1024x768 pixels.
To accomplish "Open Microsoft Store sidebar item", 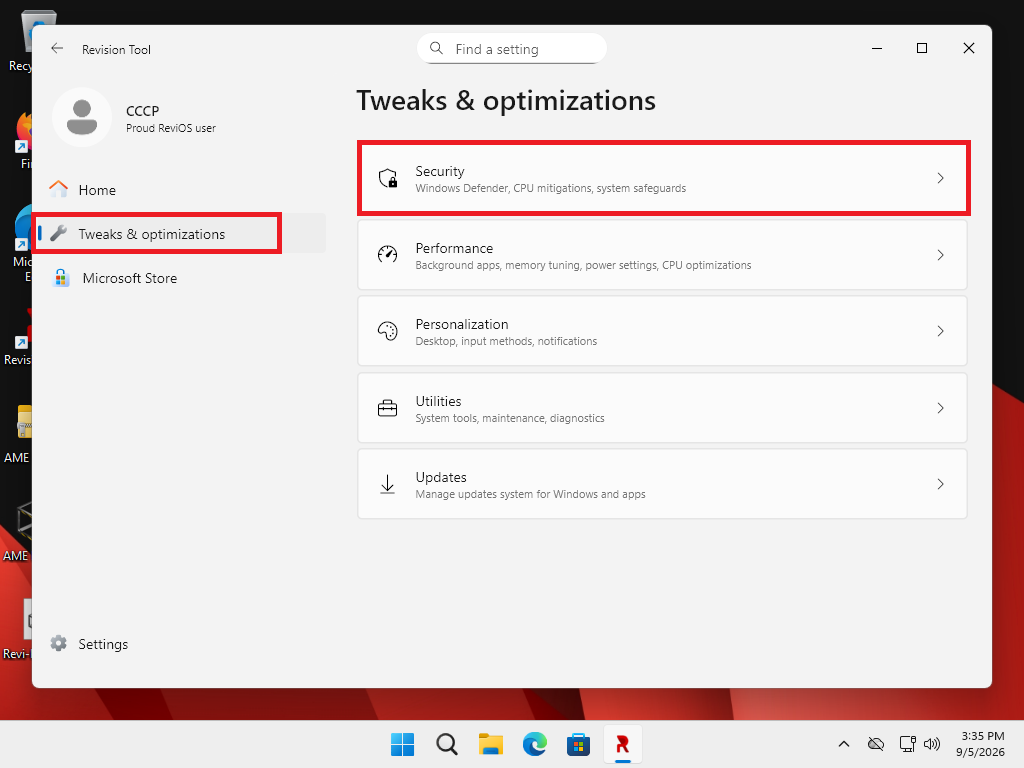I will click(x=181, y=278).
